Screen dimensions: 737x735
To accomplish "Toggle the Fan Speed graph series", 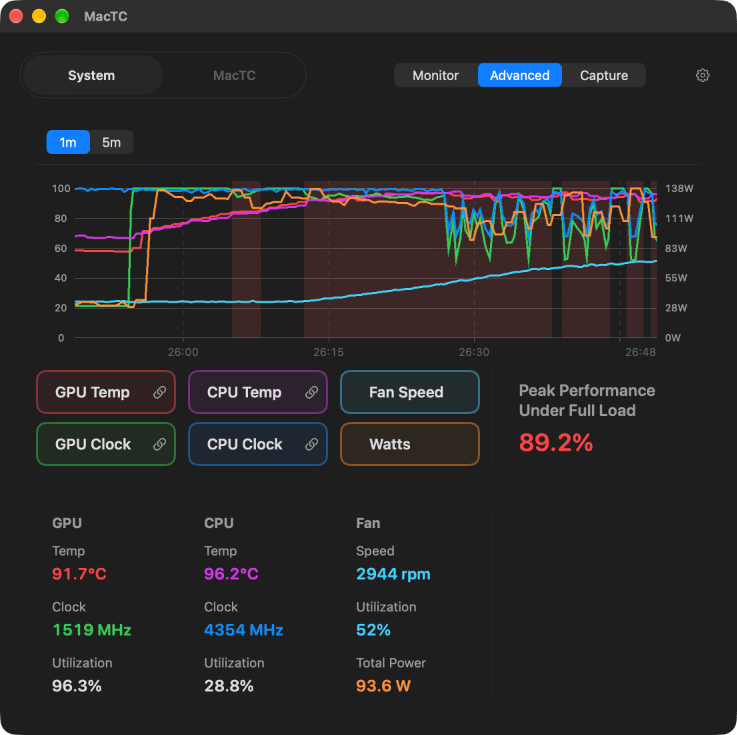I will click(409, 392).
